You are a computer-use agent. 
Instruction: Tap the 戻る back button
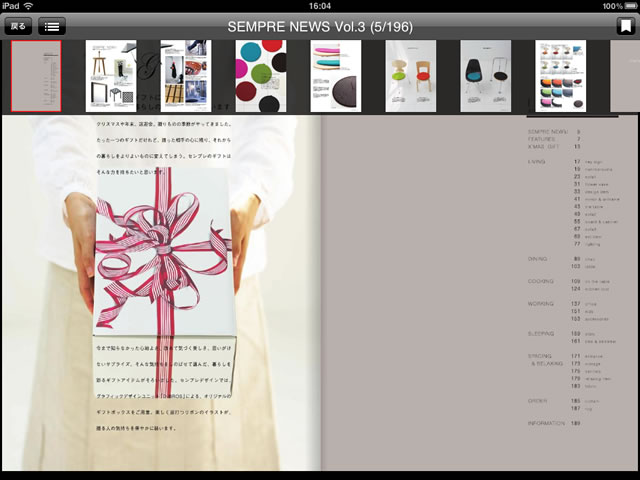point(18,27)
